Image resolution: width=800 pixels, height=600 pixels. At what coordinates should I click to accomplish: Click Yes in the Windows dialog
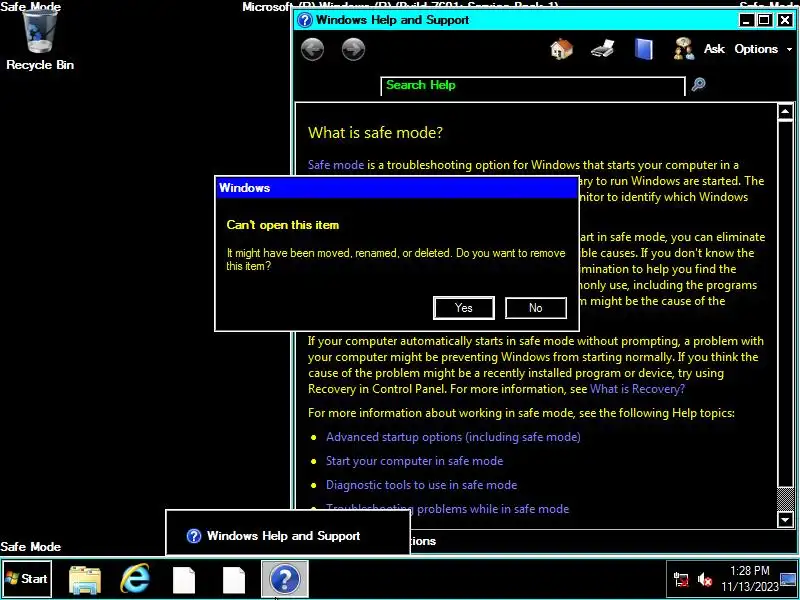click(x=463, y=308)
